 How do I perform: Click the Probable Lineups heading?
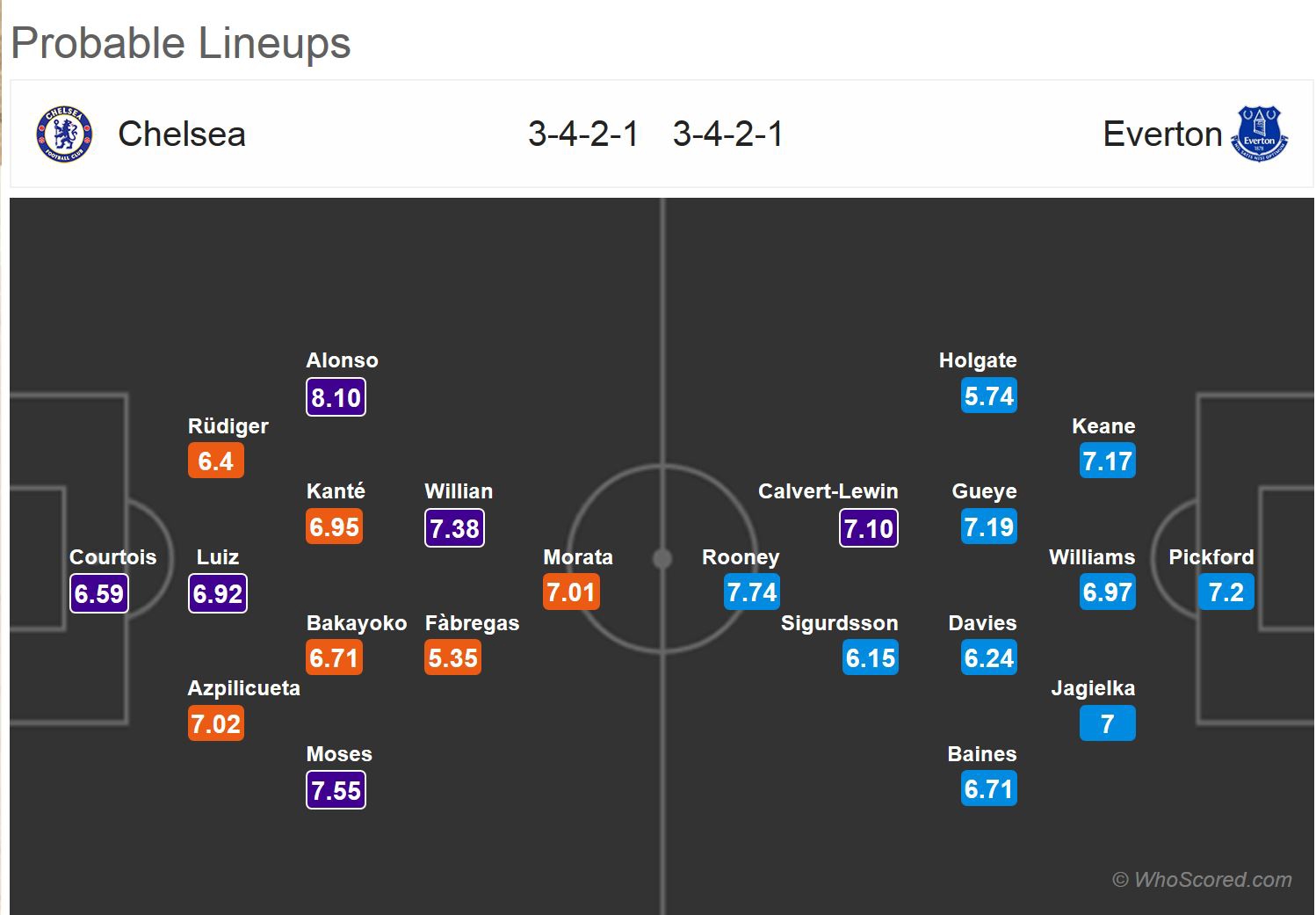[x=181, y=43]
